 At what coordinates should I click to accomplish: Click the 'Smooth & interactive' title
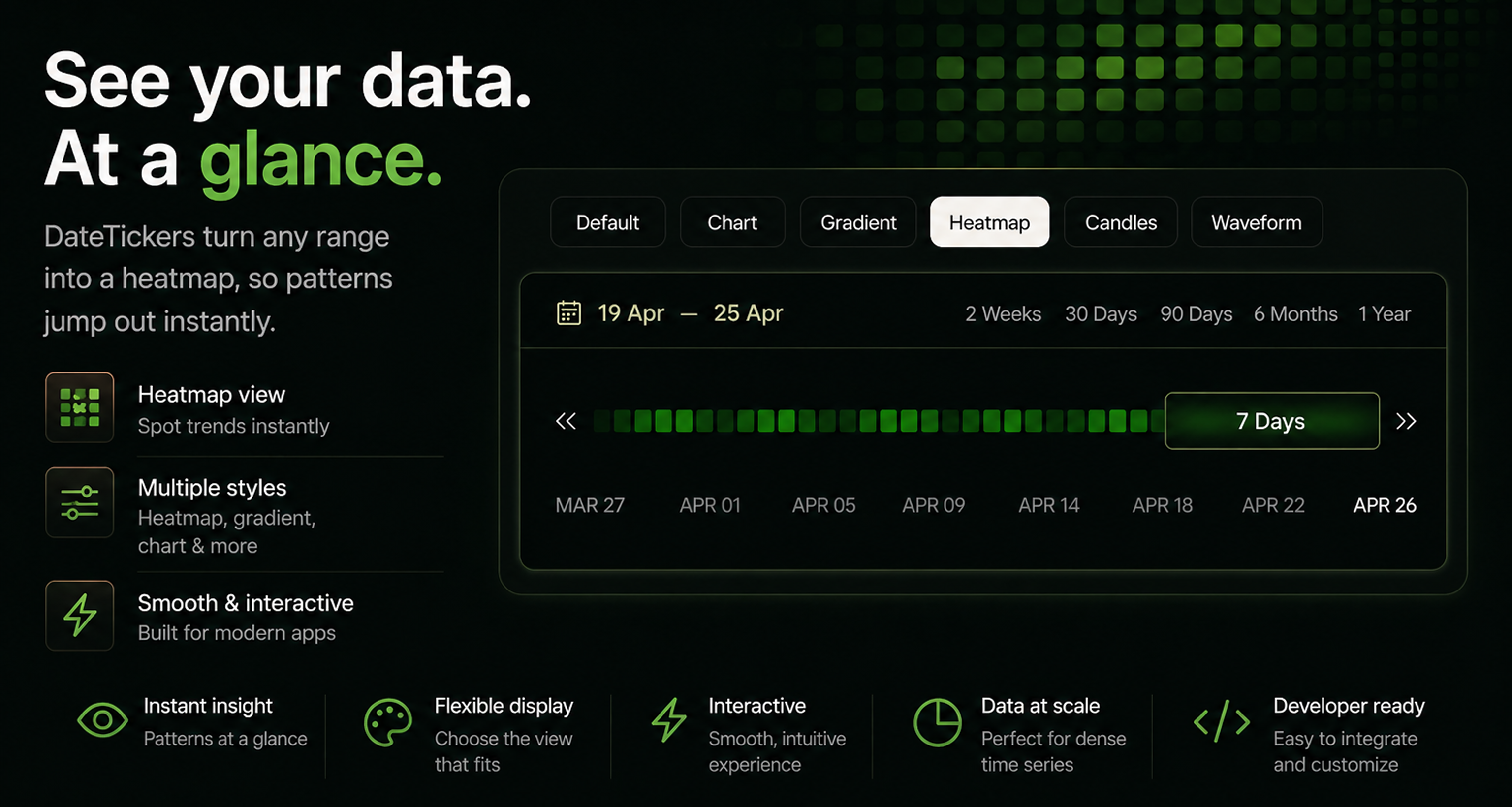tap(245, 603)
